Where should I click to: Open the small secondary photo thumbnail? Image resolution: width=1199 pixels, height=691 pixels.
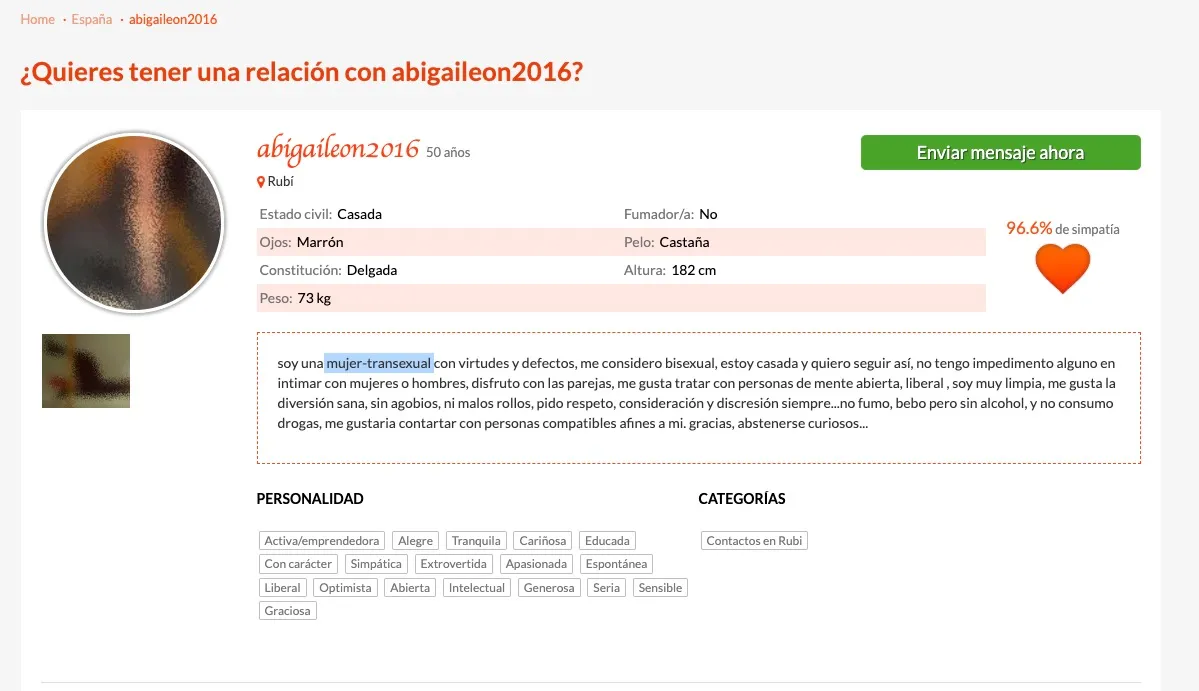(x=86, y=371)
